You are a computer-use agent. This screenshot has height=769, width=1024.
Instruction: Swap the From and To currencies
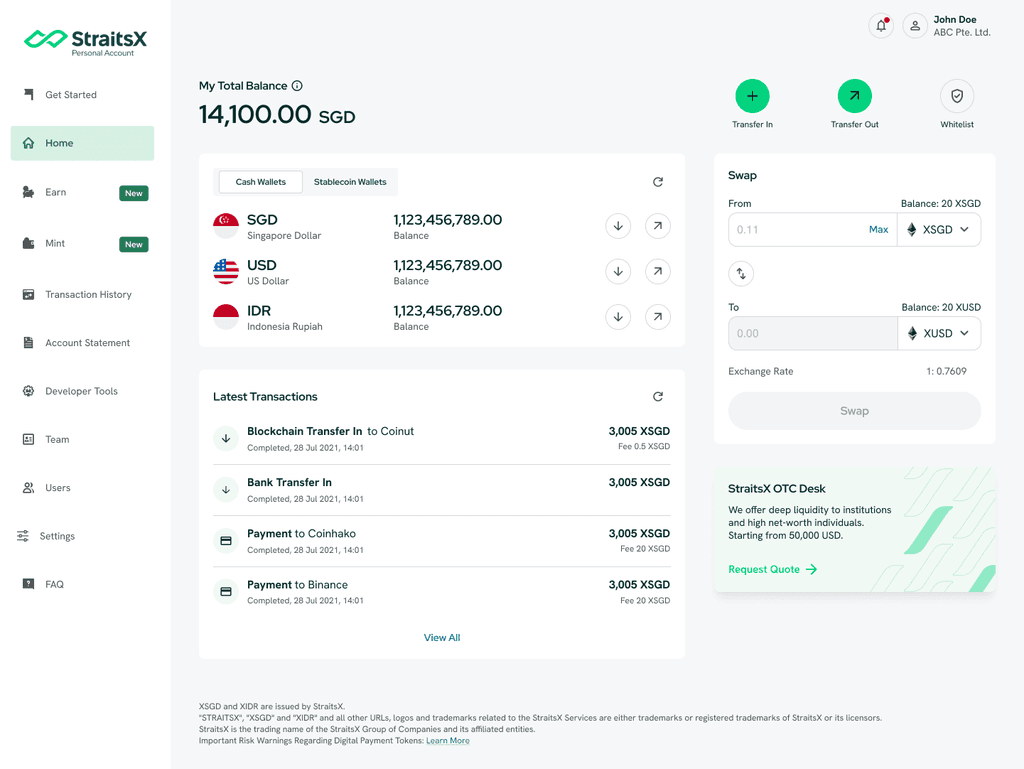tap(741, 274)
